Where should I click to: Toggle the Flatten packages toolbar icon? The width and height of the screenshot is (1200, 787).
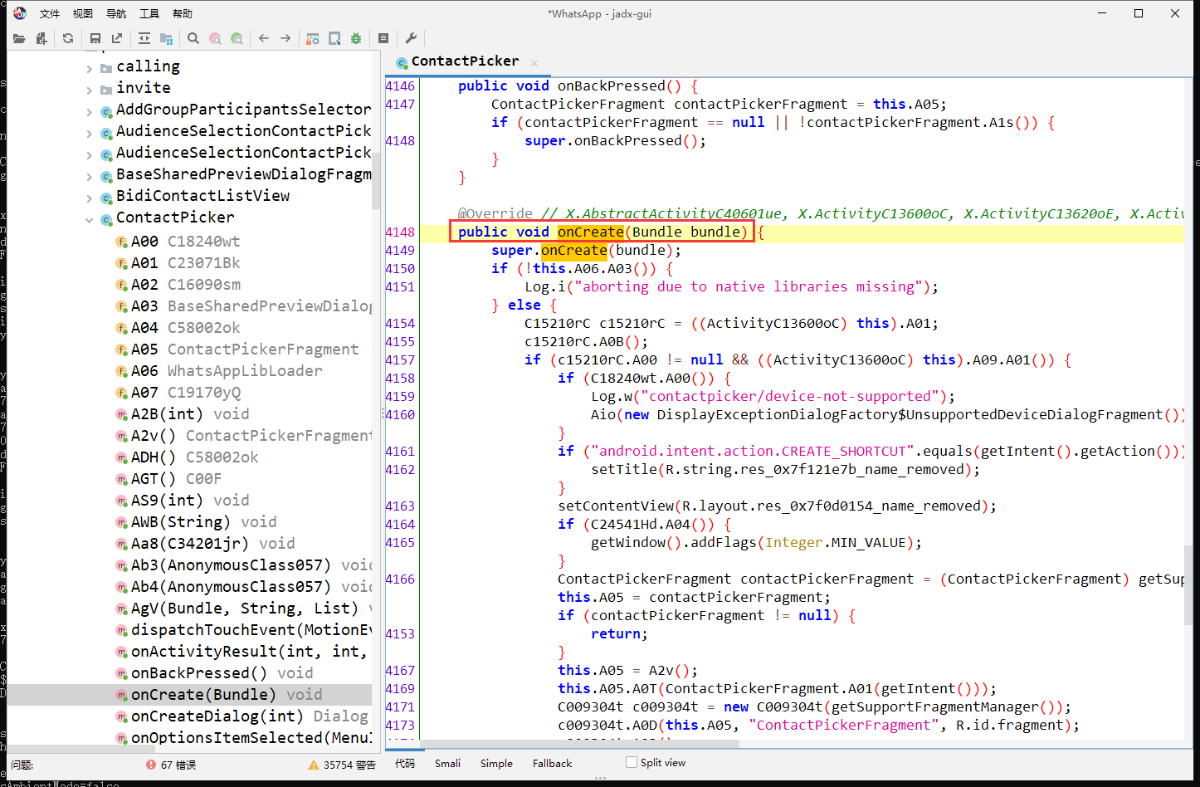click(166, 39)
